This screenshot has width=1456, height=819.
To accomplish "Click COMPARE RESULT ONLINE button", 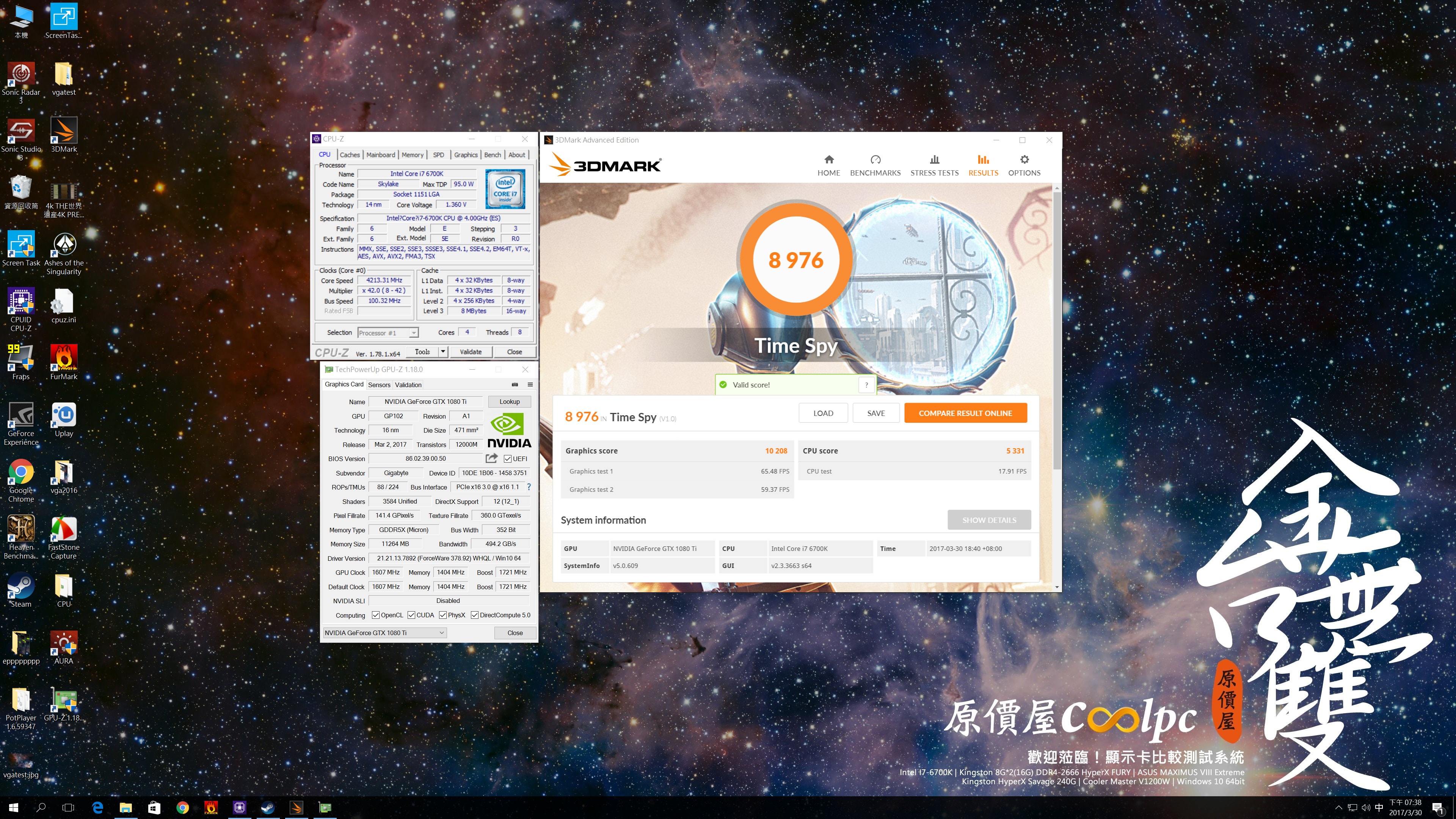I will pos(965,413).
